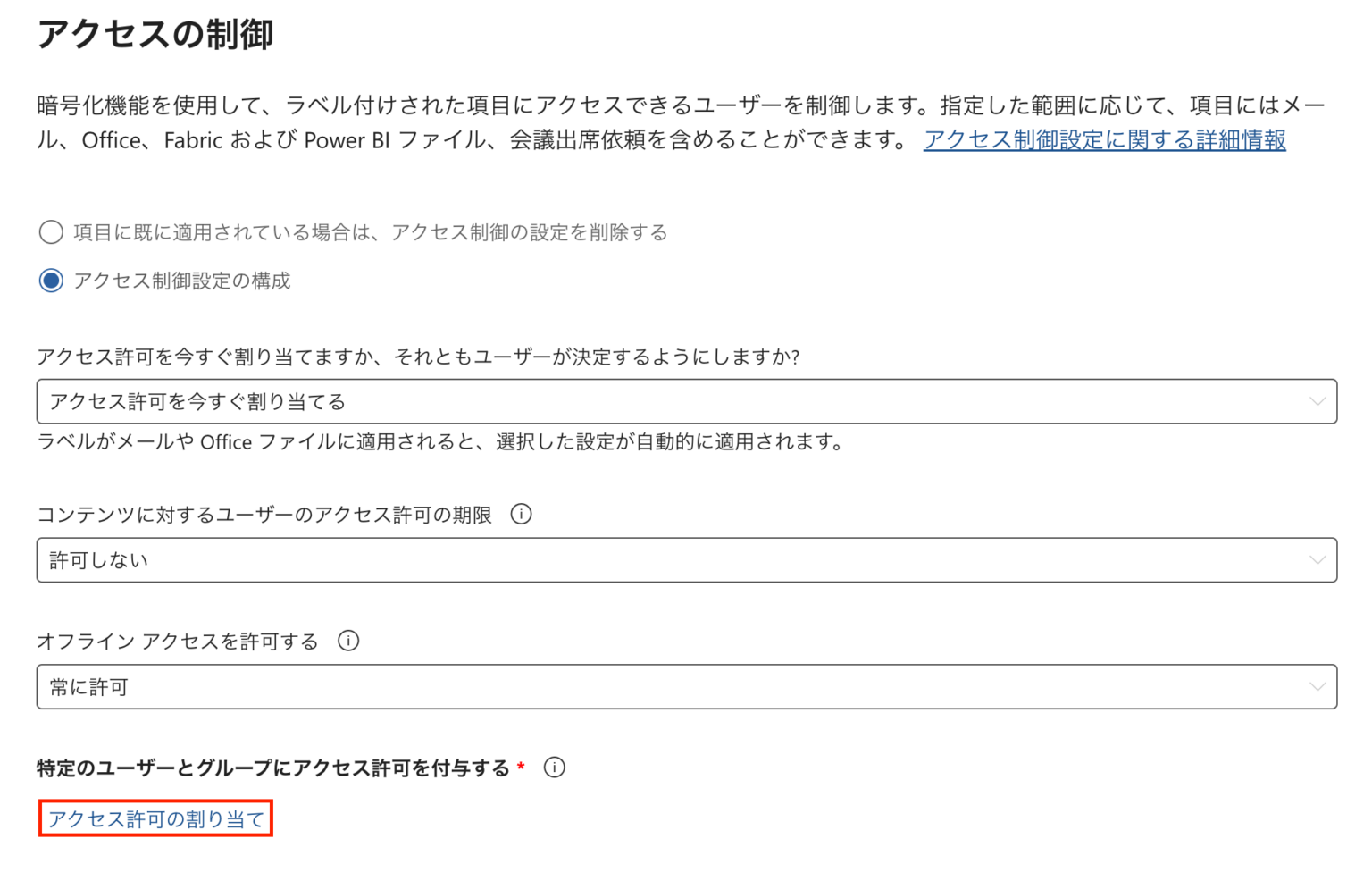The width and height of the screenshot is (1372, 881).
Task: Open info tooltip beside コンテンツに対するユーザーのアクセス許可の期限
Action: coord(521,514)
